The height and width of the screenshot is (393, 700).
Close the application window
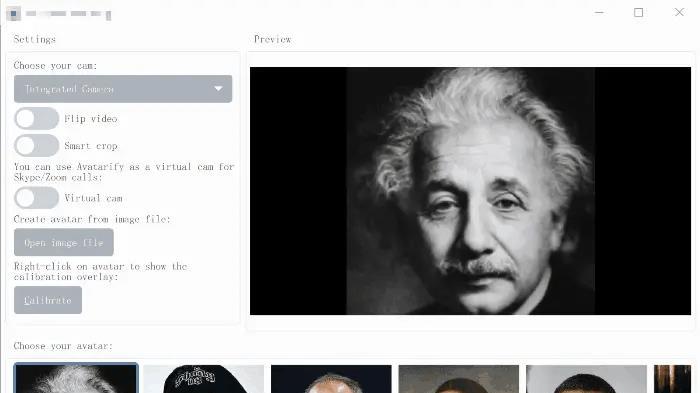[x=679, y=13]
